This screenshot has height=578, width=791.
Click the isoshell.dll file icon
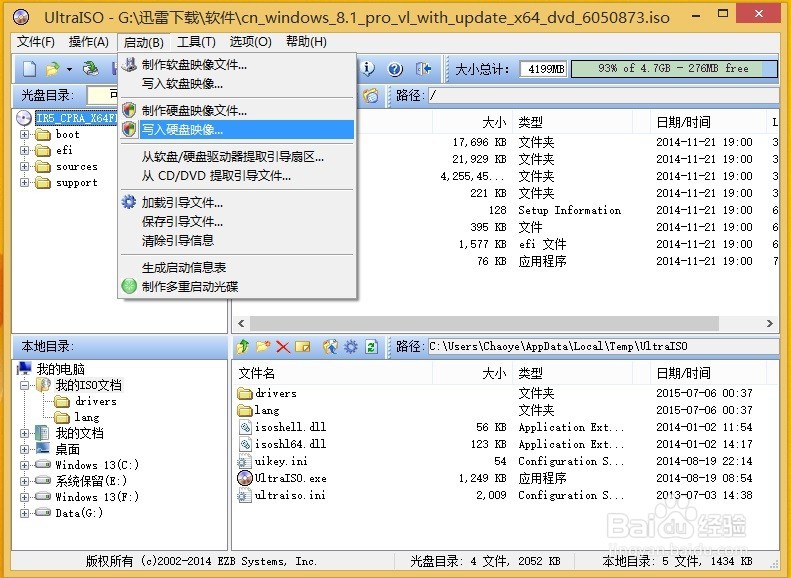point(245,427)
